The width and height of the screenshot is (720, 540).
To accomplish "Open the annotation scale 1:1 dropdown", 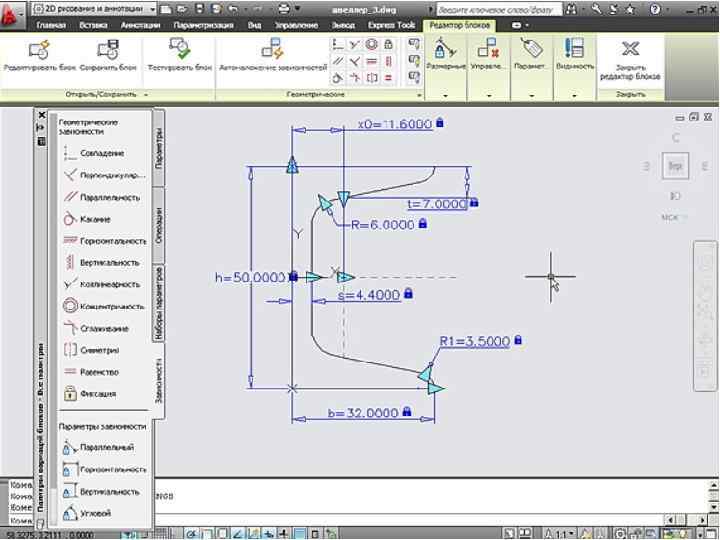I will click(560, 534).
